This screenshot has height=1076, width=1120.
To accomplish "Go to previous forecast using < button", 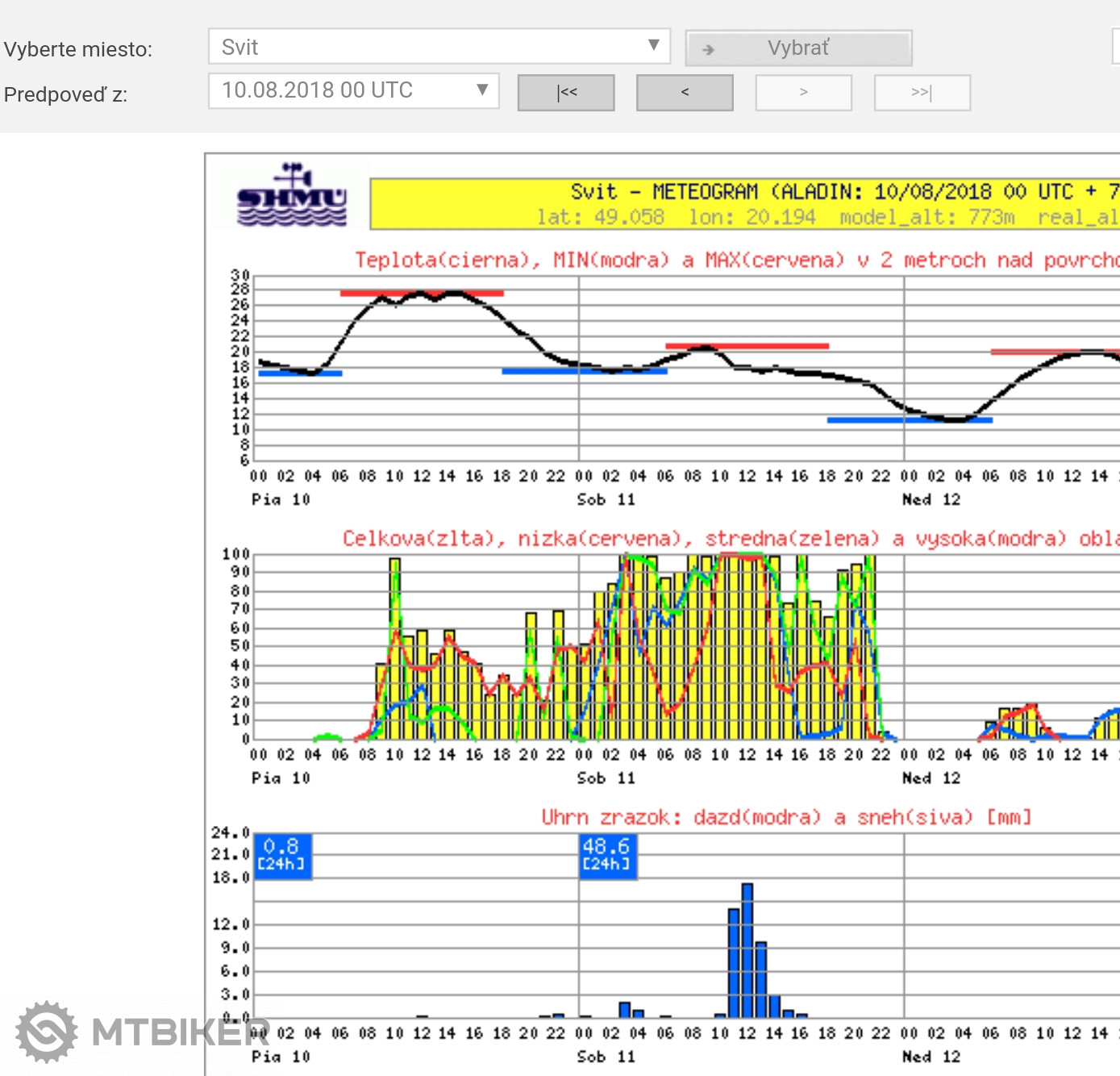I will coord(685,93).
